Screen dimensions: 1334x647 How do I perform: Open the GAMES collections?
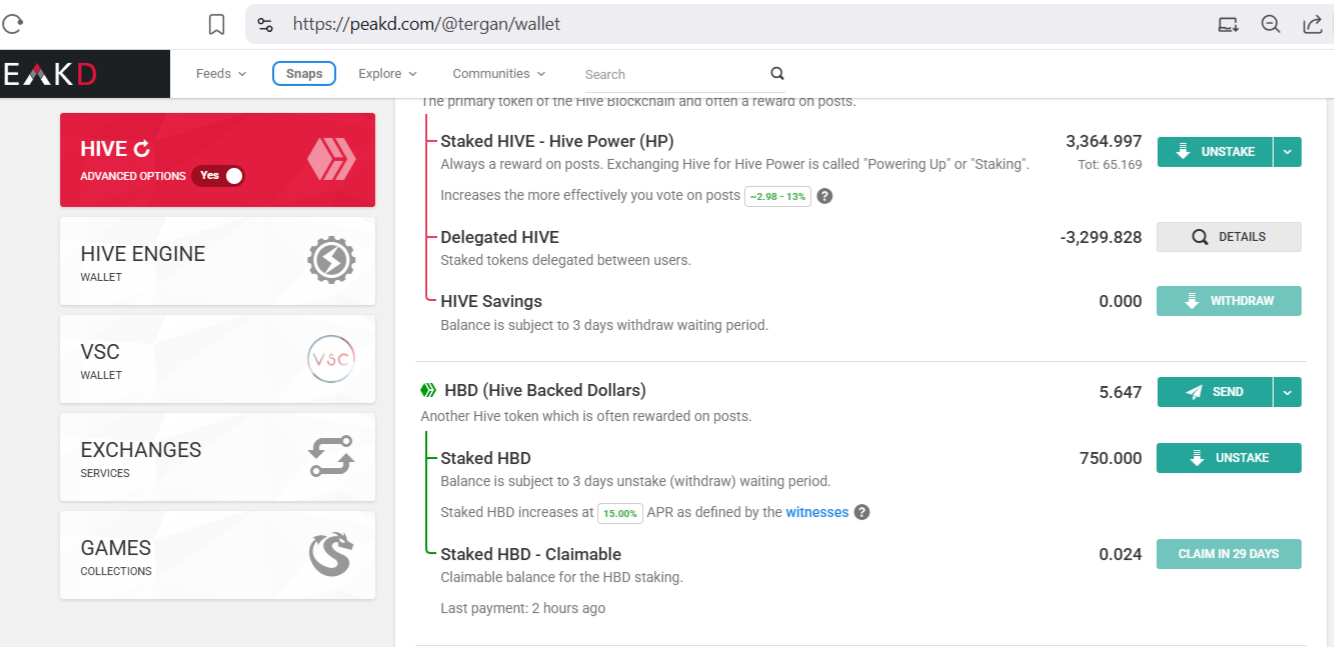218,555
